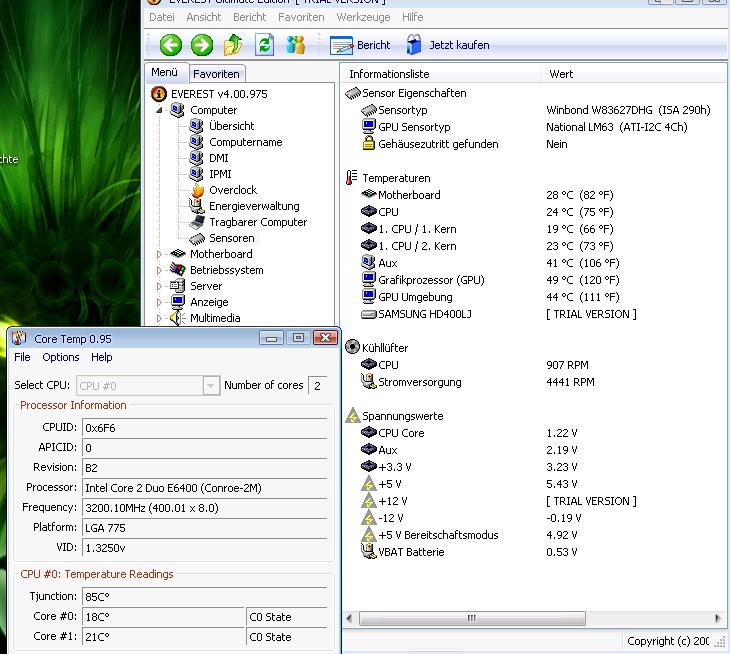Click the horizontal scrollbar thumb
Viewport: 730px width, 654px height.
(x=472, y=618)
